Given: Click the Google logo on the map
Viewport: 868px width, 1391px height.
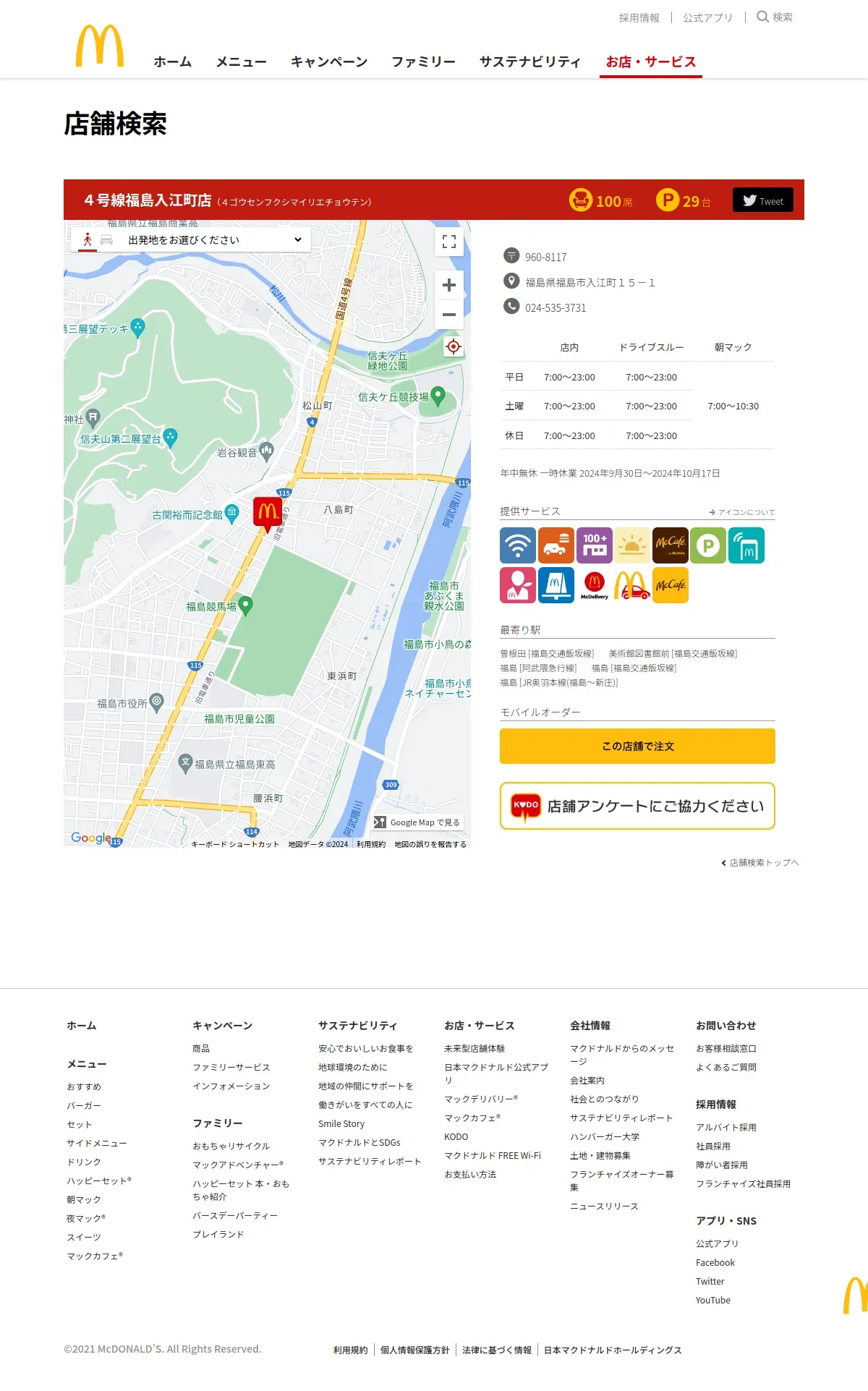Looking at the screenshot, I should click(91, 838).
